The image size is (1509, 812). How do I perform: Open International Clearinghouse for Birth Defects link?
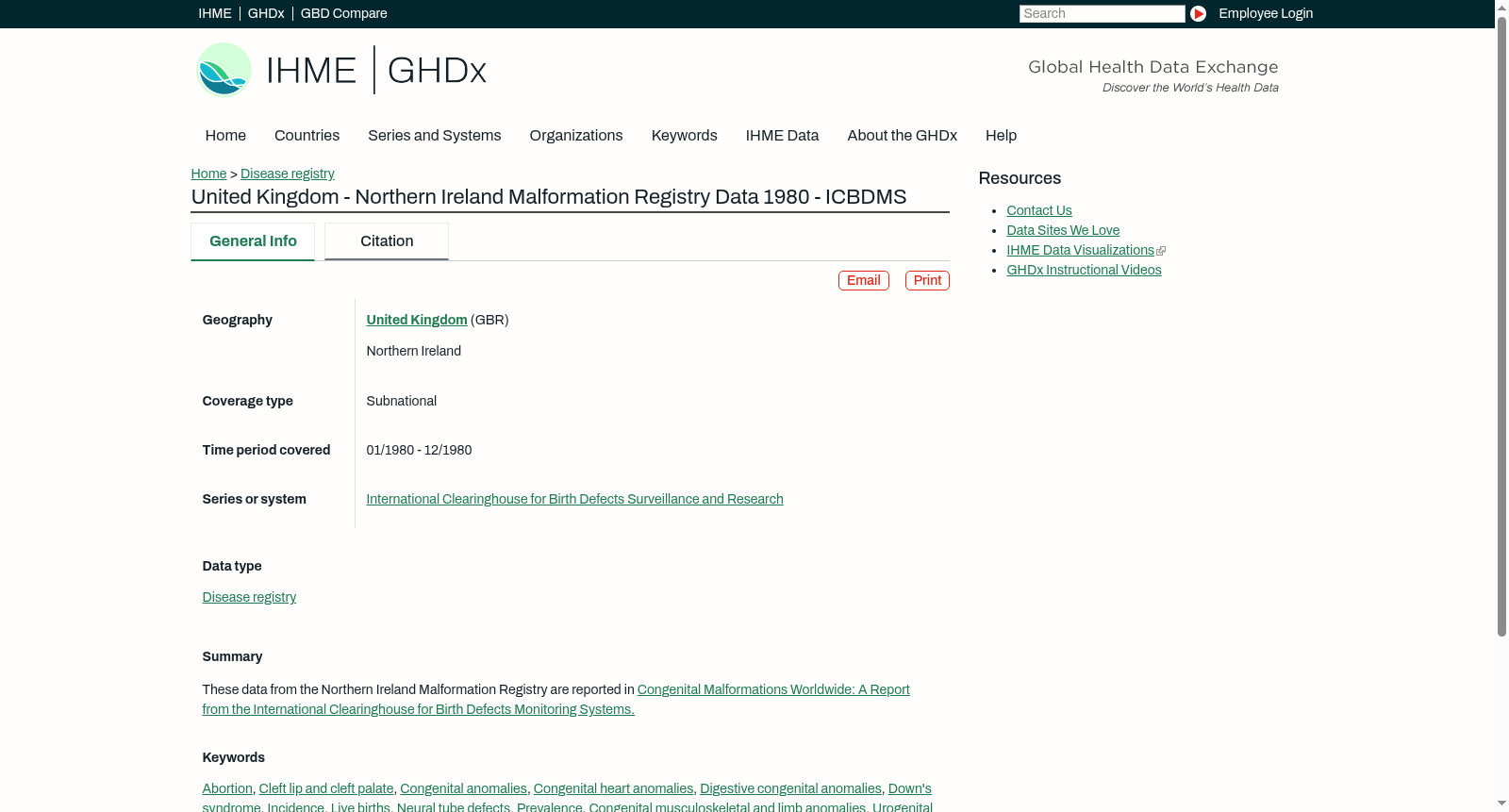coord(574,499)
